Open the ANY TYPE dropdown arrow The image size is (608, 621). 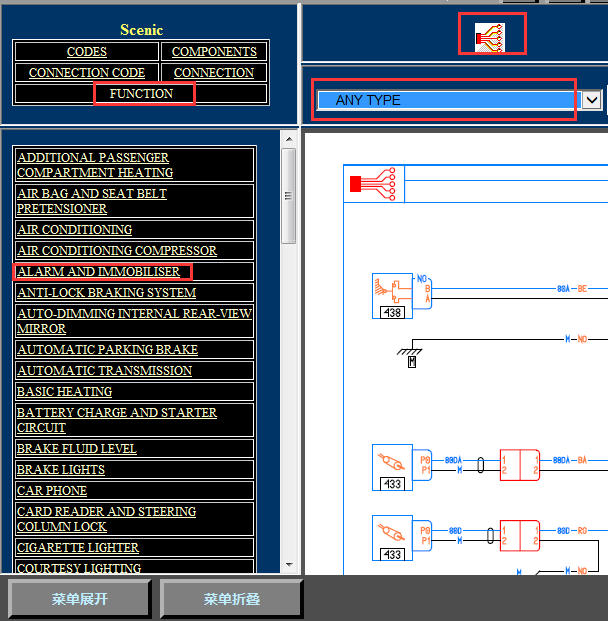point(592,100)
